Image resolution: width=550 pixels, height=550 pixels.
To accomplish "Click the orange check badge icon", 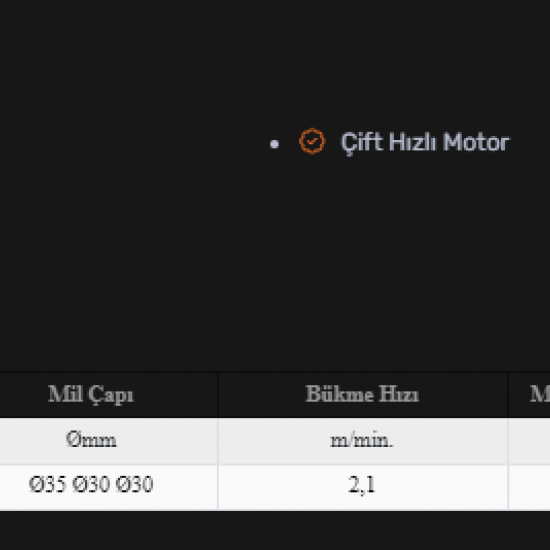I will pos(312,141).
